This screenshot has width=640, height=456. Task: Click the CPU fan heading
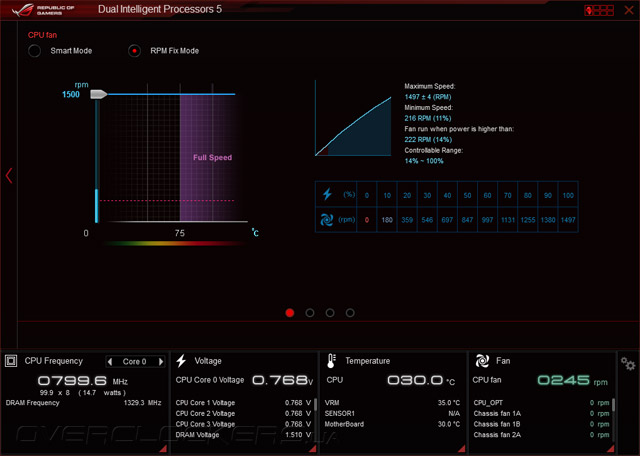pyautogui.click(x=42, y=35)
